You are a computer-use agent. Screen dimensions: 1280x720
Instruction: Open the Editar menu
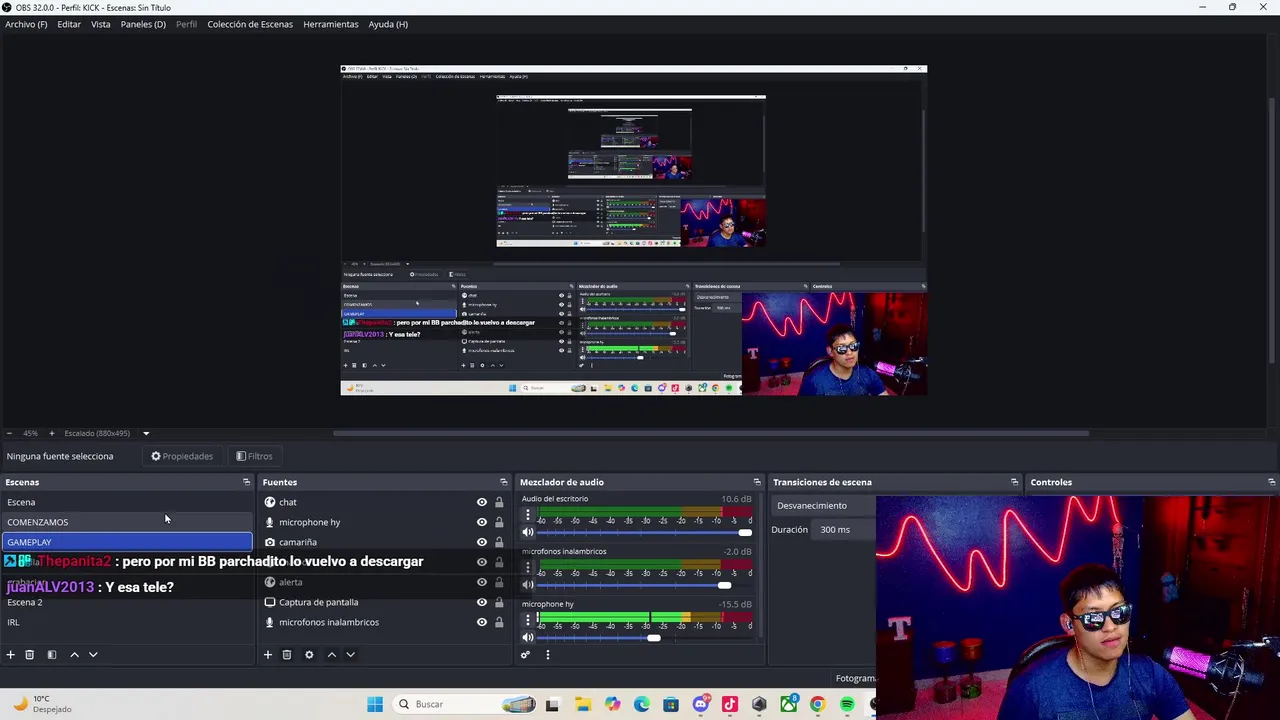point(69,24)
